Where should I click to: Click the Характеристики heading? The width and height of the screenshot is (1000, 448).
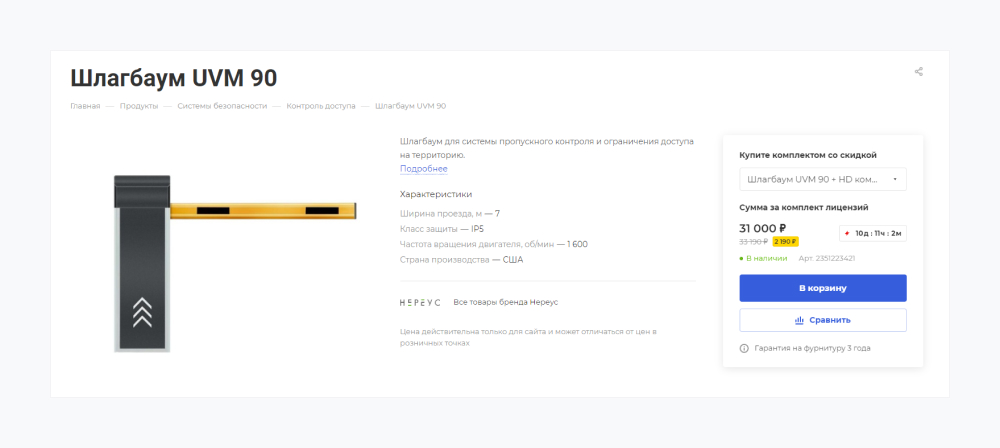pos(436,194)
